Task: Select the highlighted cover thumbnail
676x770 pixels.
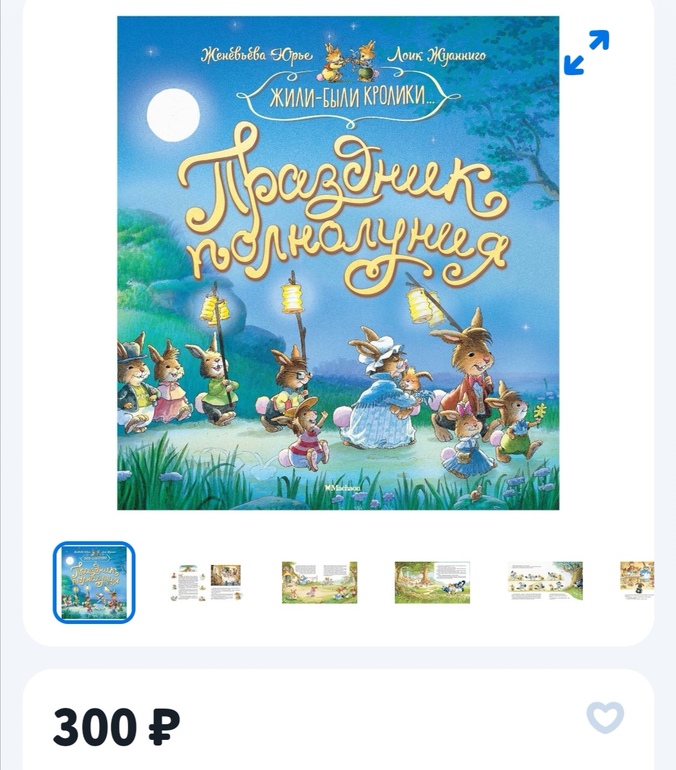Action: (x=94, y=582)
